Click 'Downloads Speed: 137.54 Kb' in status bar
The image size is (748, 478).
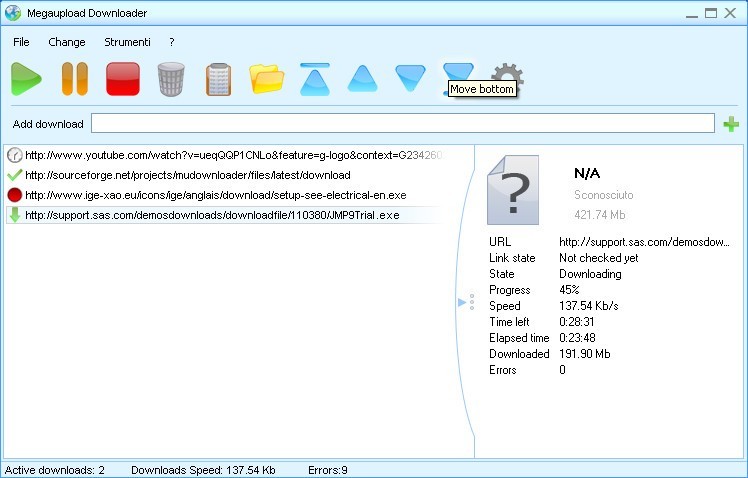[x=203, y=470]
